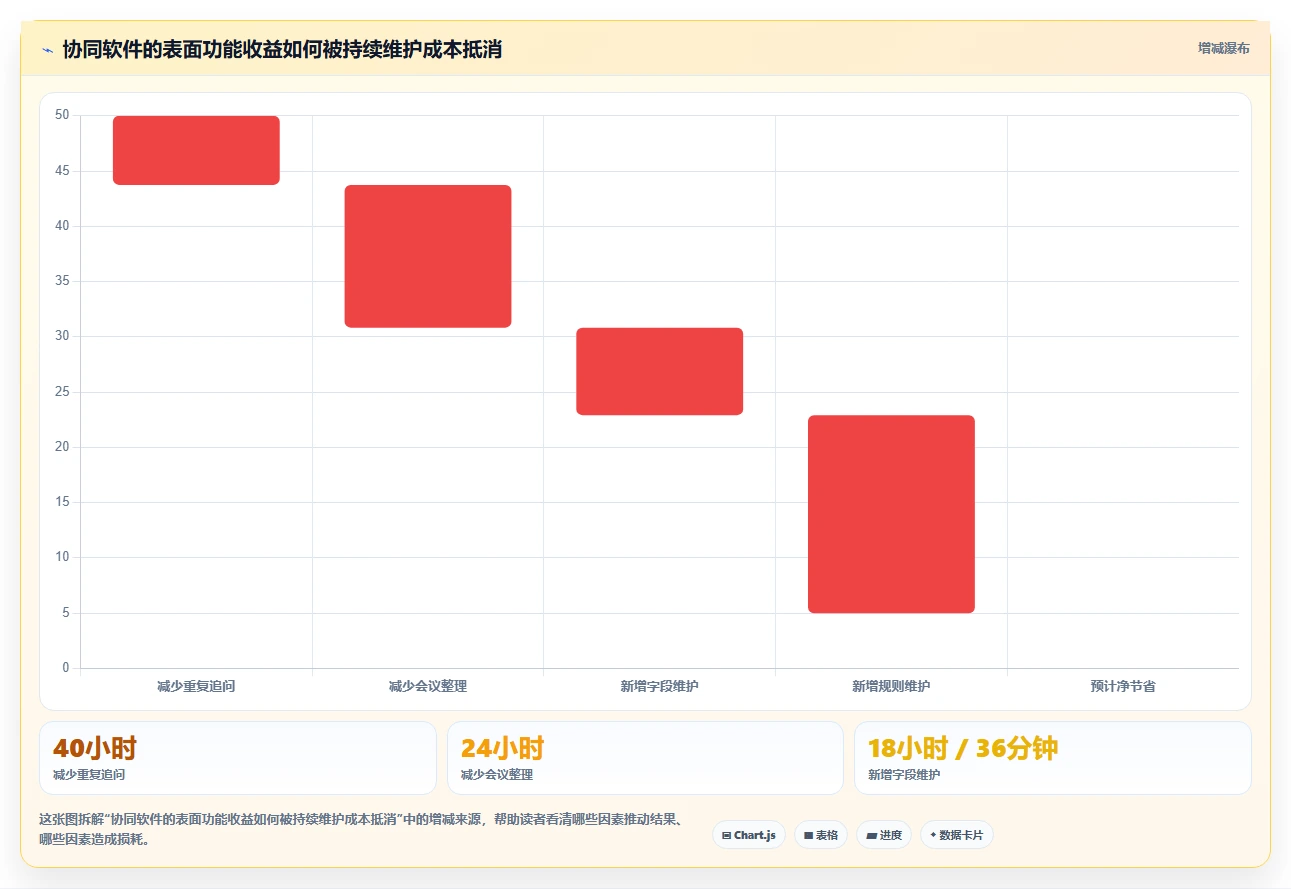This screenshot has height=889, width=1291.
Task: Click the 表格 tag chip
Action: point(821,835)
